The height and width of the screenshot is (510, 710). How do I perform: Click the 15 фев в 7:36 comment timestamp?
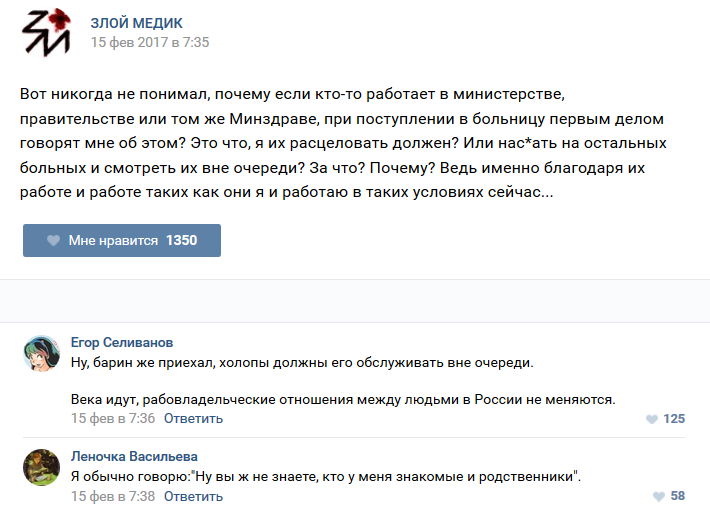coord(113,418)
